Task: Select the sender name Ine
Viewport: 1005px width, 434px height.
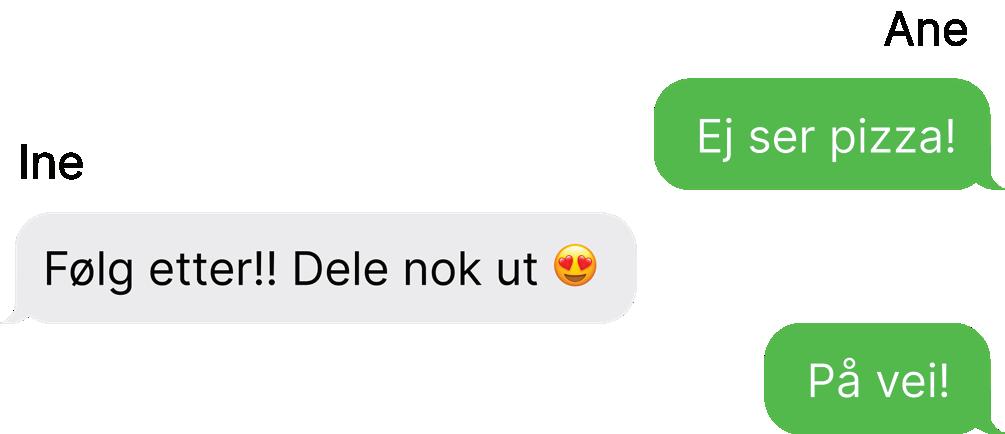Action: [x=51, y=162]
